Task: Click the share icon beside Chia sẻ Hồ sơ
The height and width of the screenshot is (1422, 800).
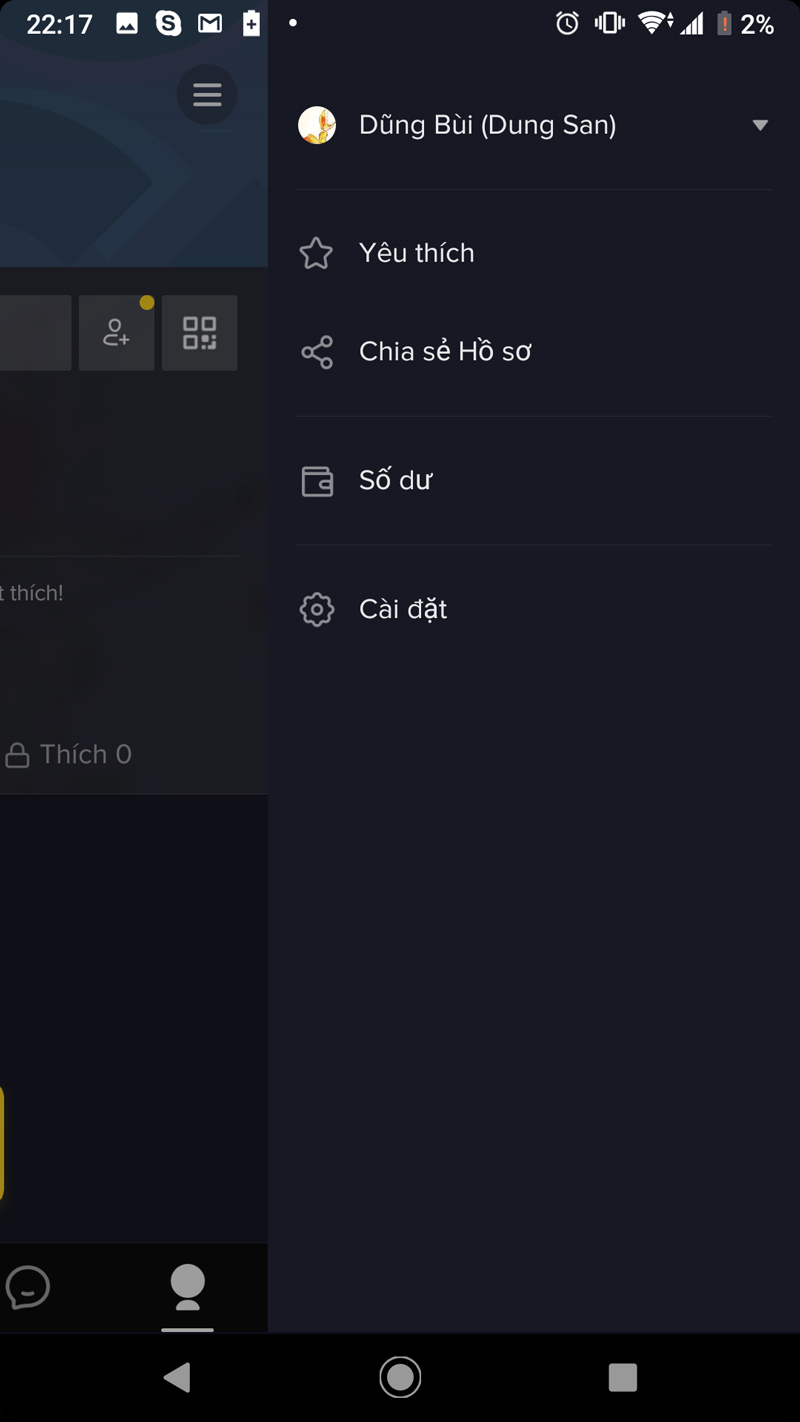Action: pos(316,352)
